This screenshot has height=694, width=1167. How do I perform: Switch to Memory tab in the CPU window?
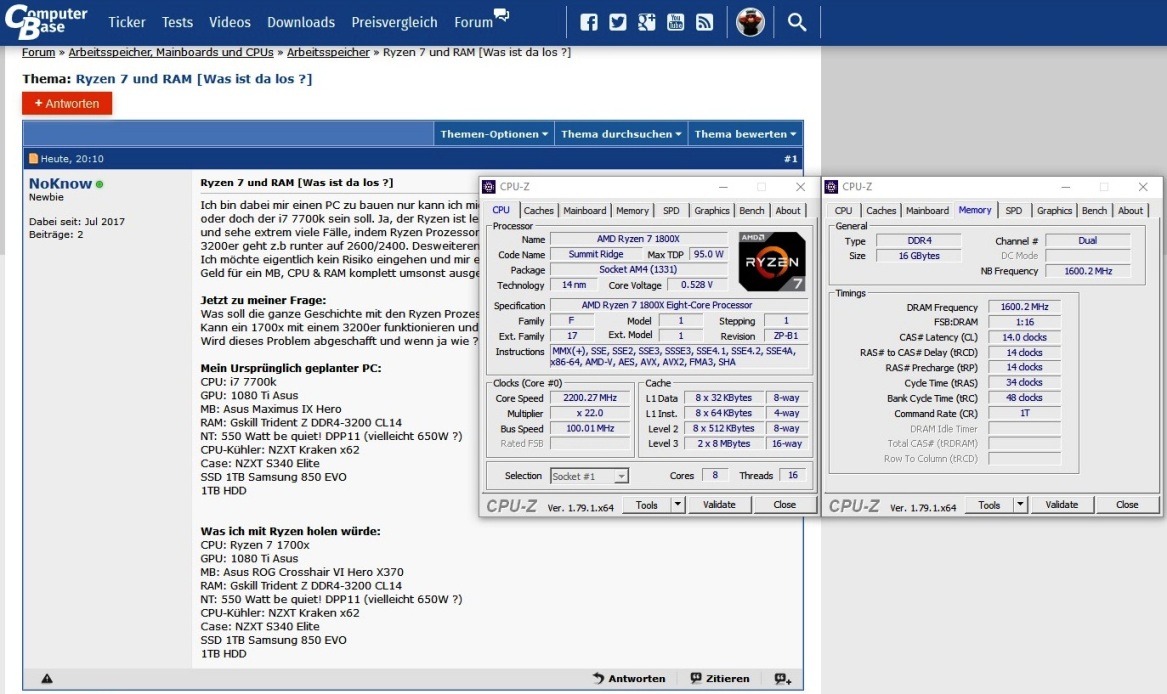pyautogui.click(x=632, y=211)
